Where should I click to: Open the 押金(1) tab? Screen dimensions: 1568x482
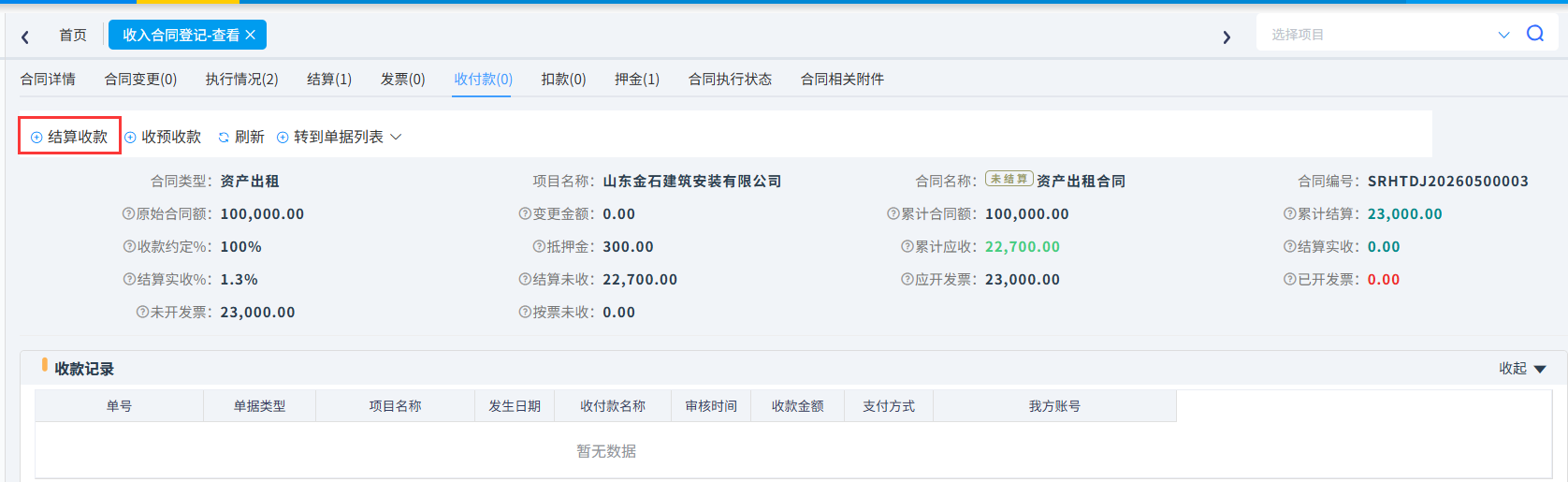[x=637, y=80]
